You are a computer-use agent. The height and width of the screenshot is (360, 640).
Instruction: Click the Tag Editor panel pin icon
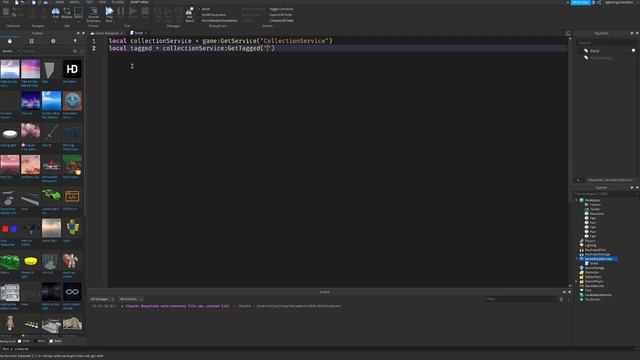(632, 33)
